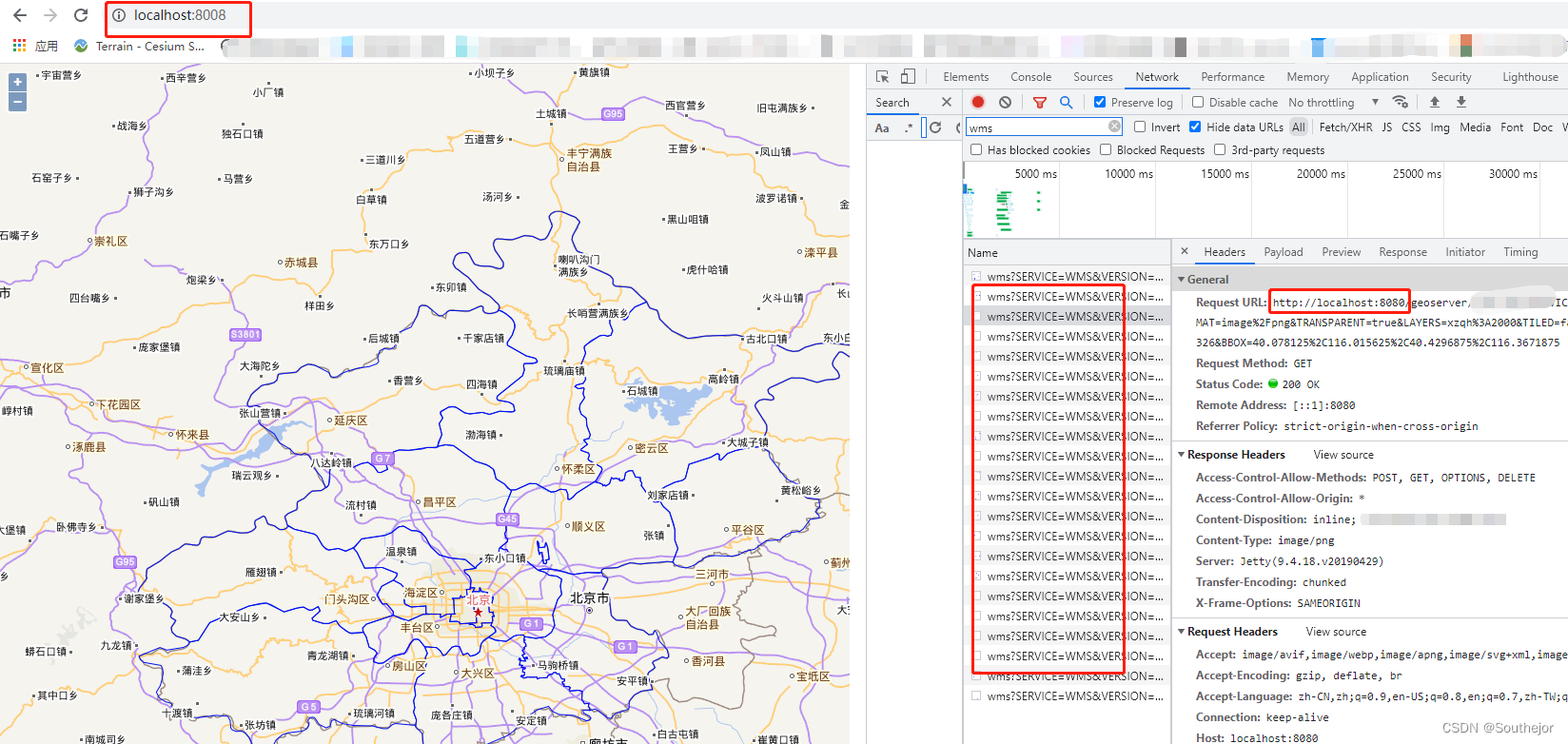
Task: Toggle Preserve log checkbox
Action: tap(1100, 102)
